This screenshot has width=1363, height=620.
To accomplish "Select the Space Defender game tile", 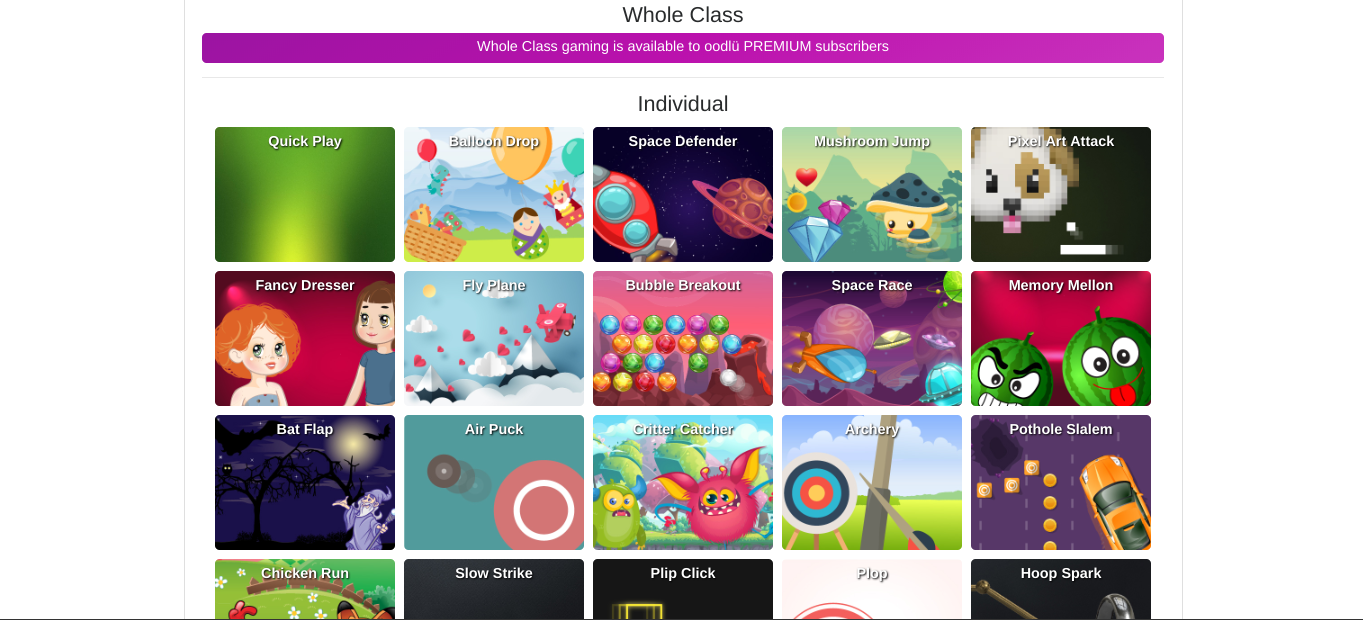I will (x=683, y=194).
